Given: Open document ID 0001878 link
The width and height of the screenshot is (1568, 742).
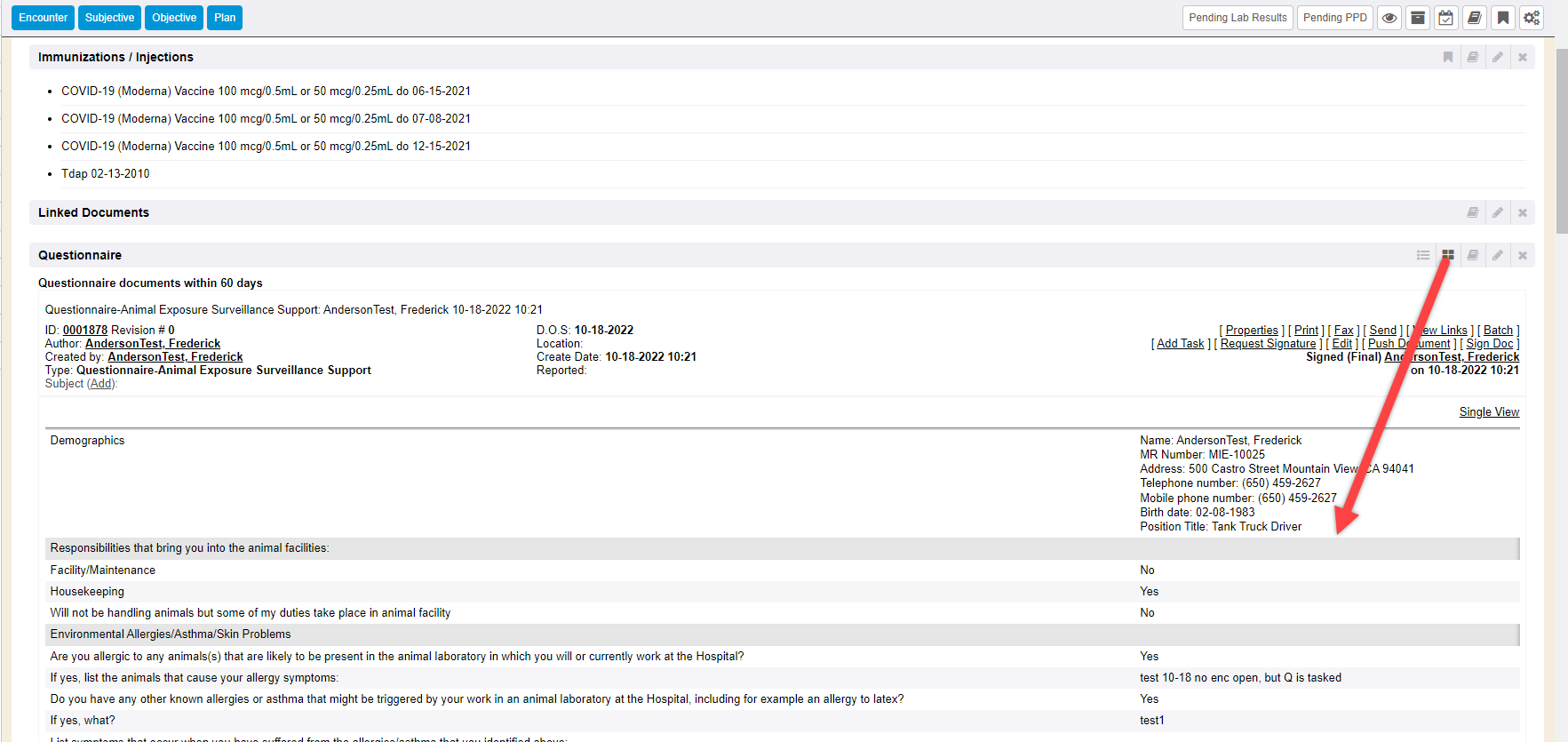Looking at the screenshot, I should (85, 331).
